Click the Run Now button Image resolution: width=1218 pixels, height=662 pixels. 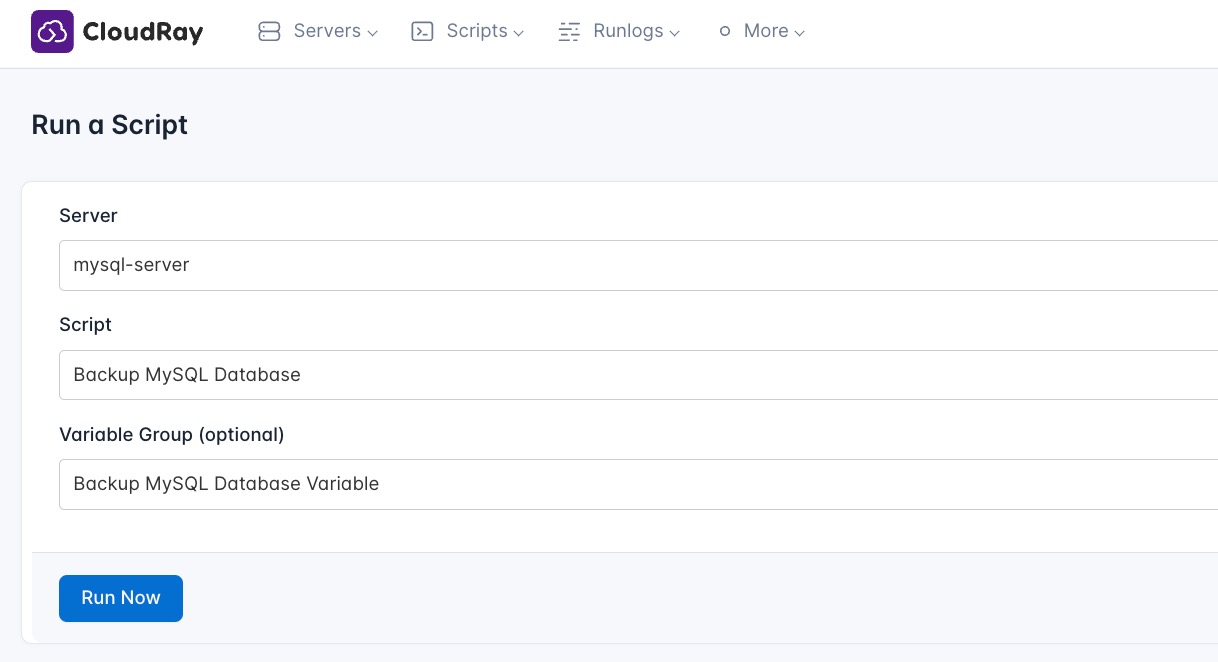click(120, 598)
